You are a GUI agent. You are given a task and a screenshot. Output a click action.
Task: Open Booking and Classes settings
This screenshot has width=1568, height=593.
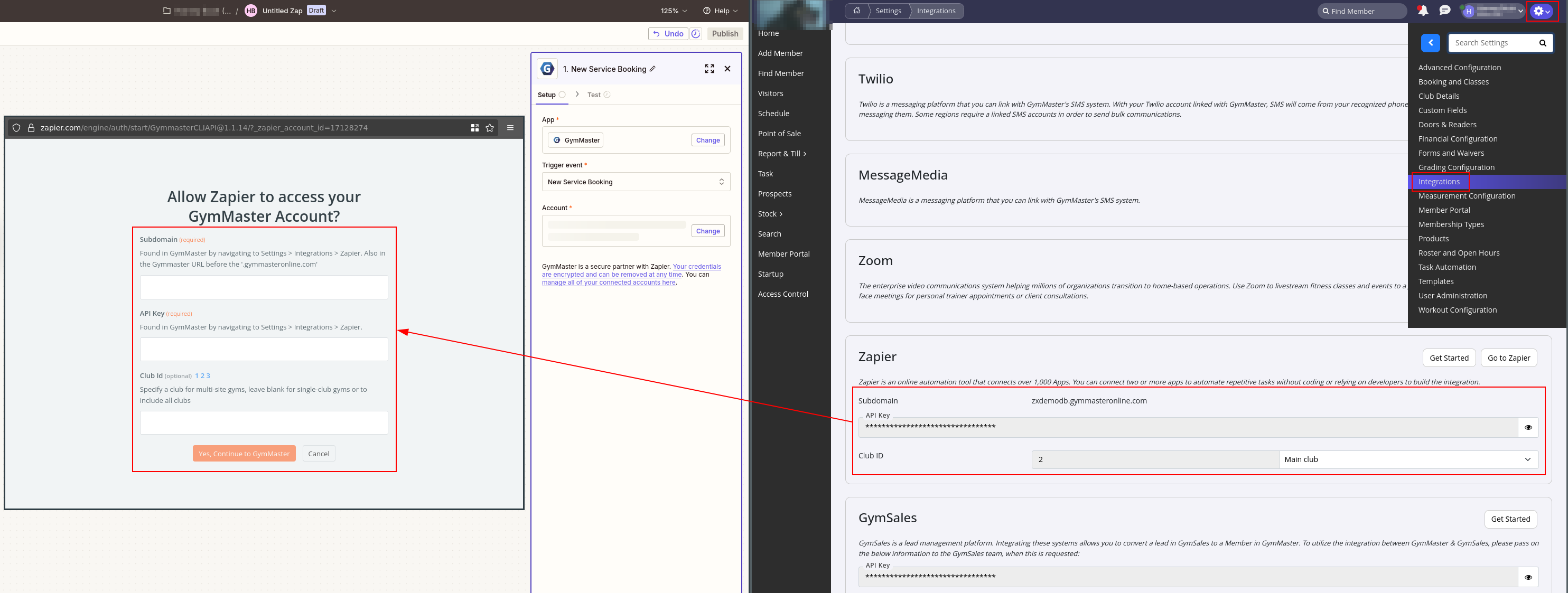point(1453,82)
